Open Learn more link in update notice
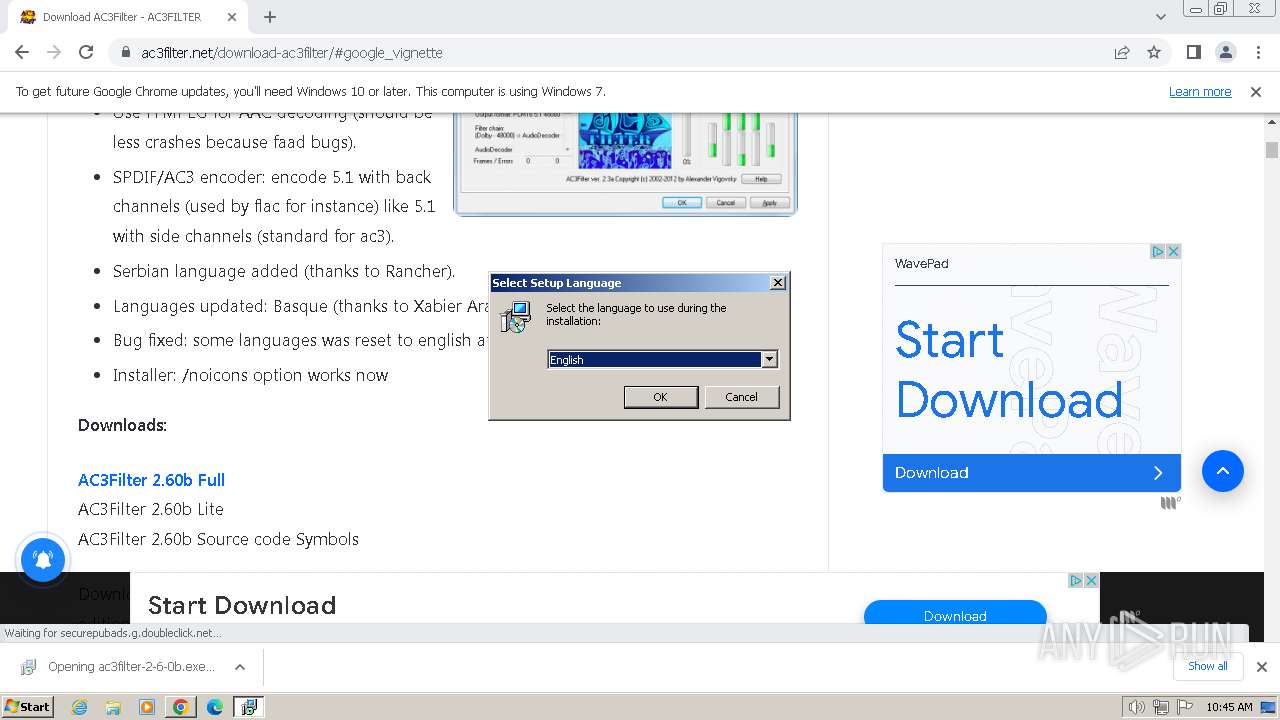 pyautogui.click(x=1200, y=91)
